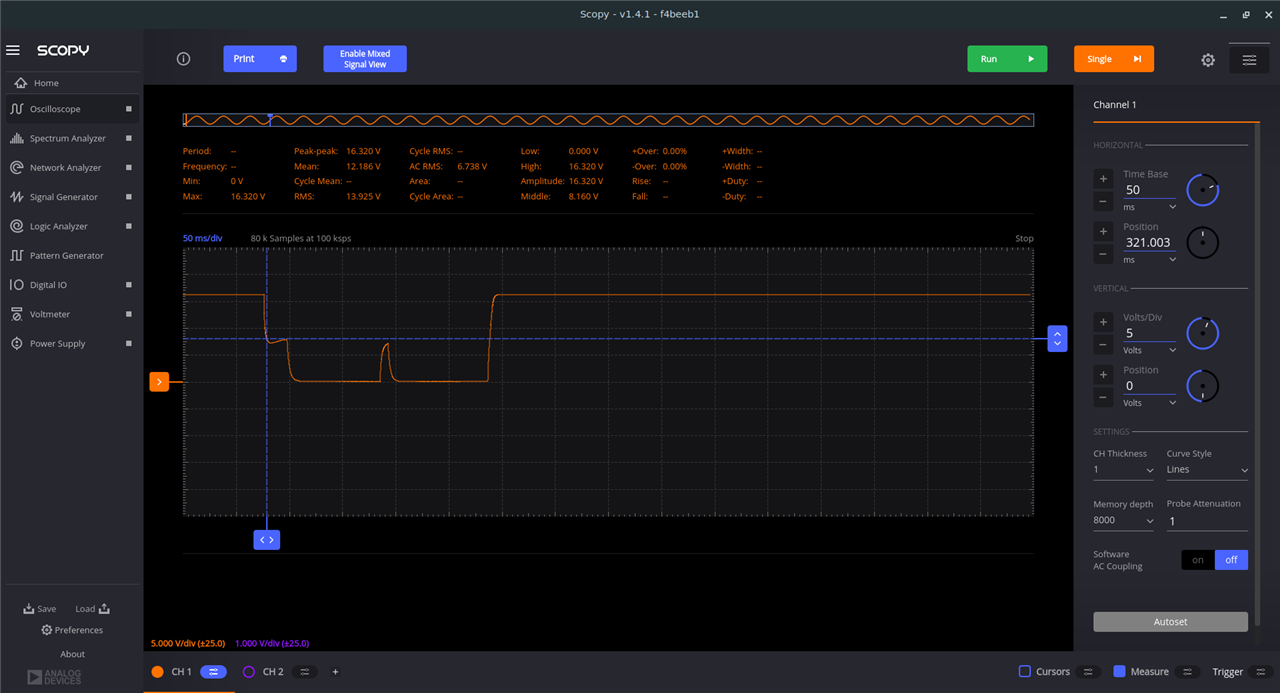Switch to Spectrum Analyzer instrument
The width and height of the screenshot is (1280, 693).
click(x=71, y=138)
